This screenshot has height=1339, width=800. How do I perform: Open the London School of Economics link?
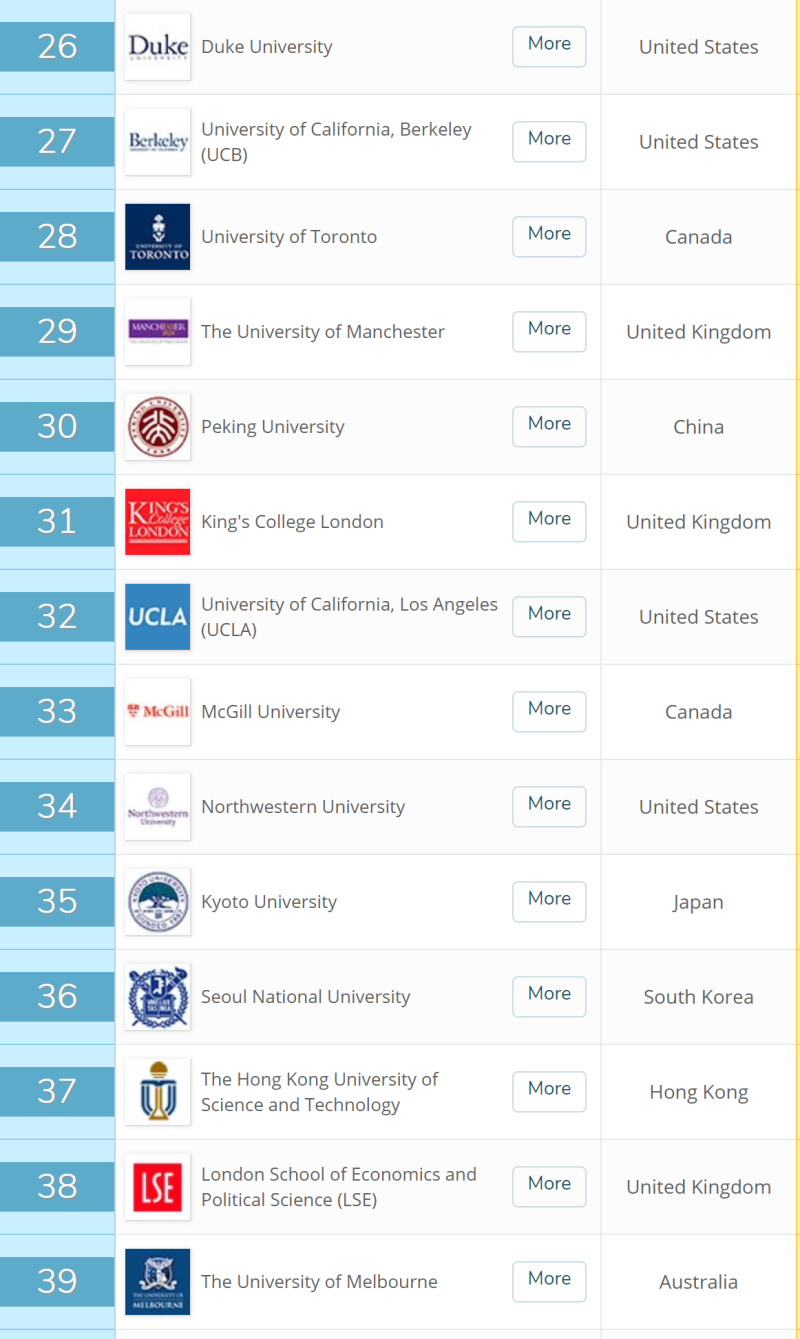[x=338, y=1187]
